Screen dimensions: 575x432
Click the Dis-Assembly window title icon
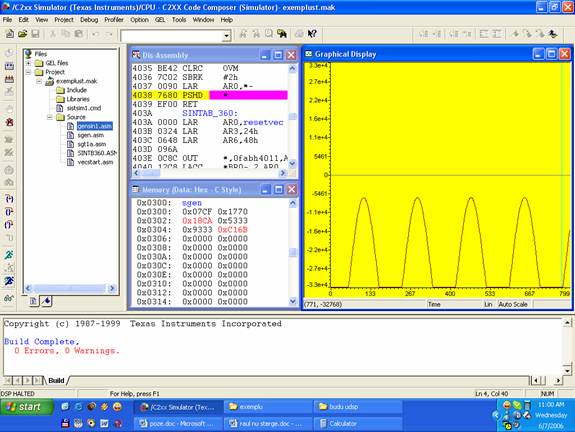[136, 55]
